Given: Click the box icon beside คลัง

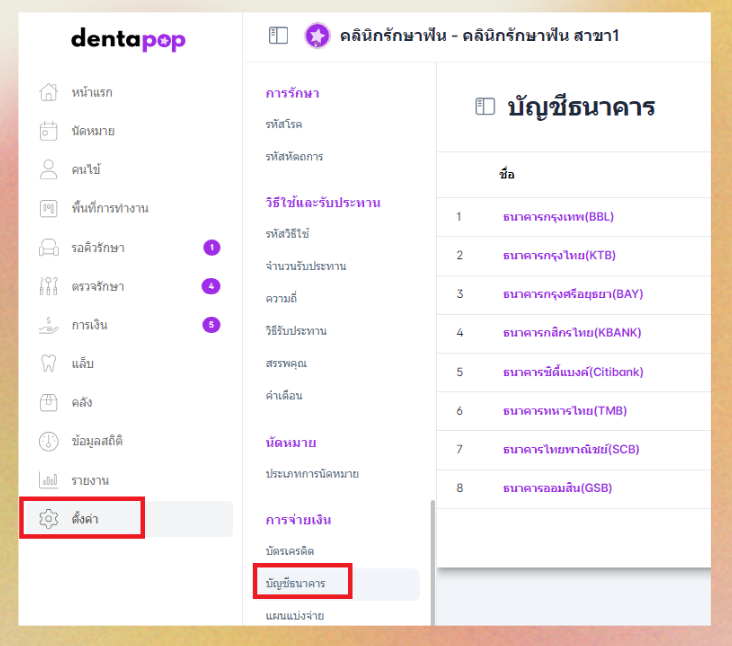Looking at the screenshot, I should (x=49, y=402).
